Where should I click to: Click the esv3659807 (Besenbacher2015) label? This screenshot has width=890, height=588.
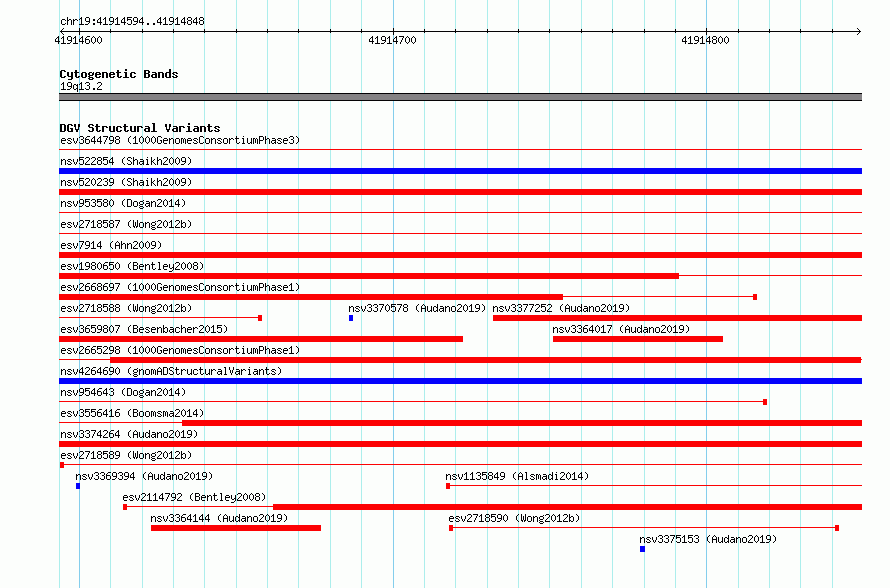click(x=144, y=329)
